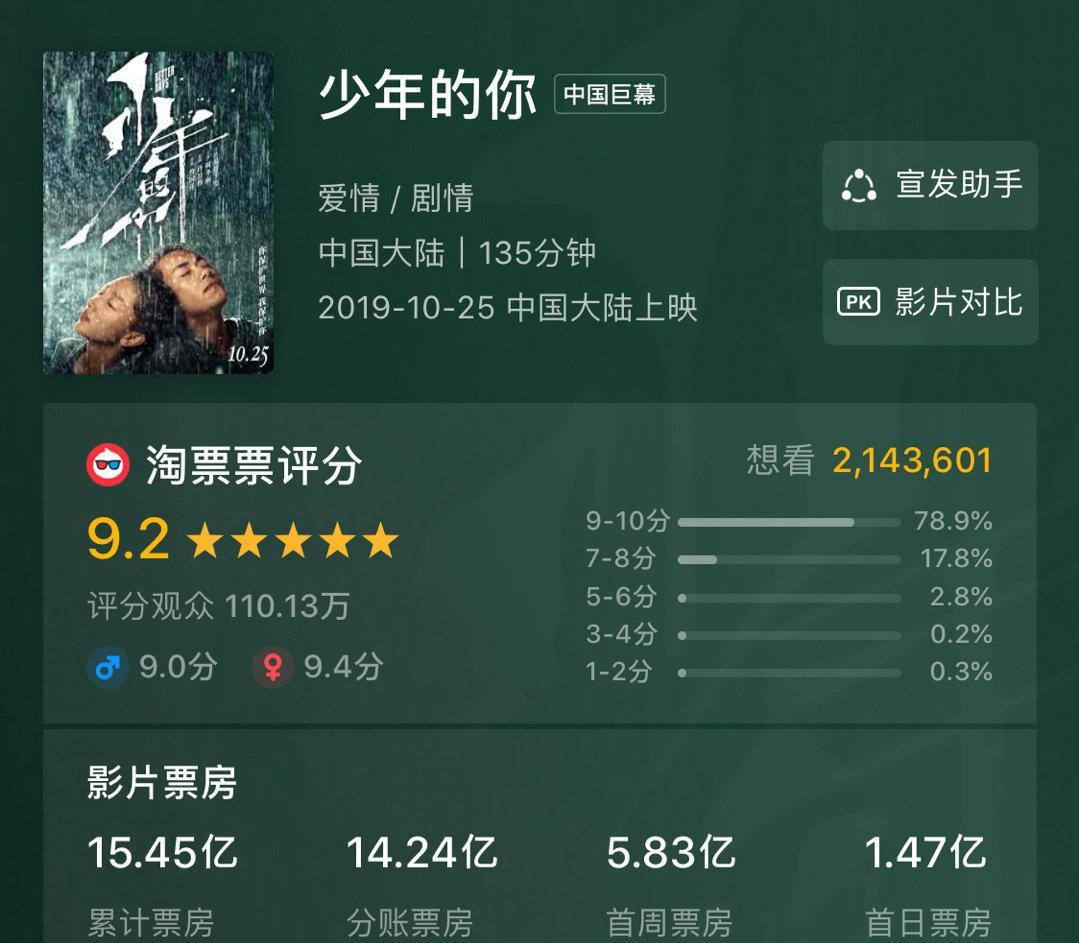Tap the 少年的你 movie title
Viewport: 1079px width, 943px height.
tap(427, 95)
